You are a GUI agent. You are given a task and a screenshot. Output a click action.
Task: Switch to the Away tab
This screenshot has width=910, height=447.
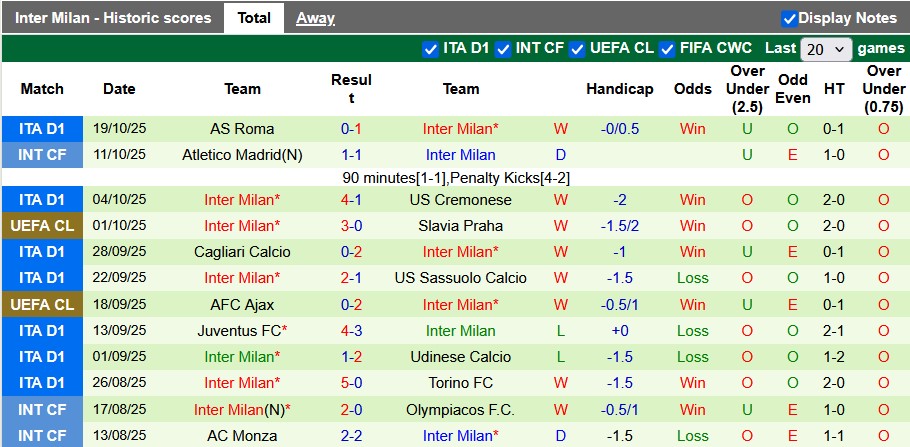click(x=315, y=18)
